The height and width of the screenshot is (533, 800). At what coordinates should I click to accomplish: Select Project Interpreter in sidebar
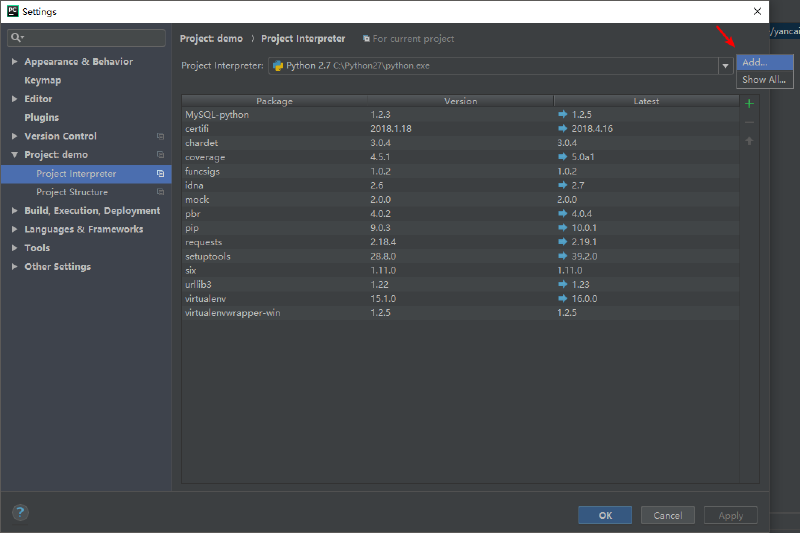pos(86,173)
